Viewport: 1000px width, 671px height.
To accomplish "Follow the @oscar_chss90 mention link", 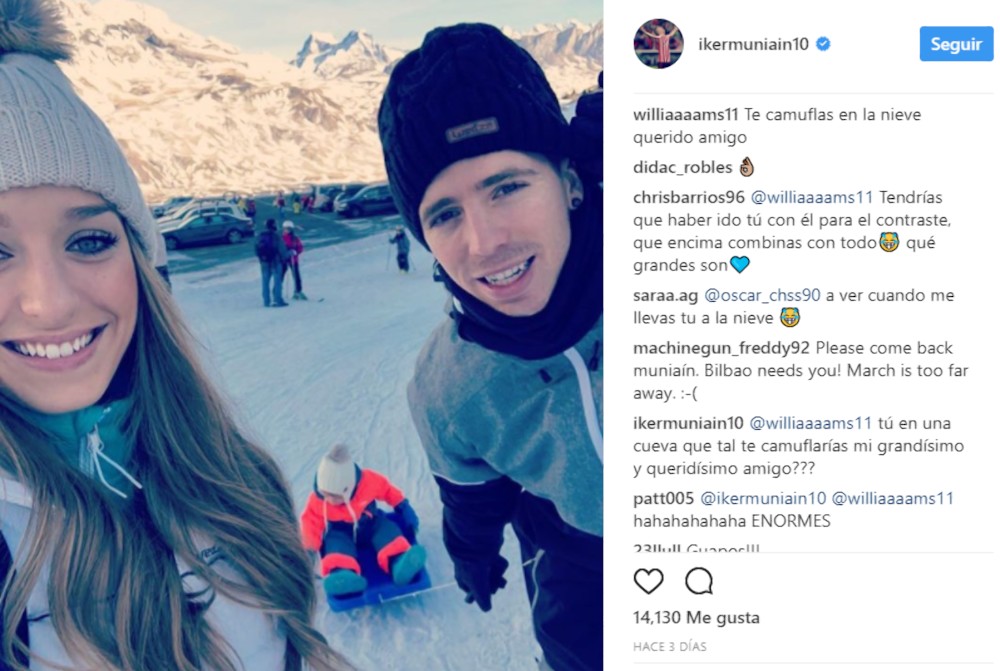I will (x=762, y=295).
